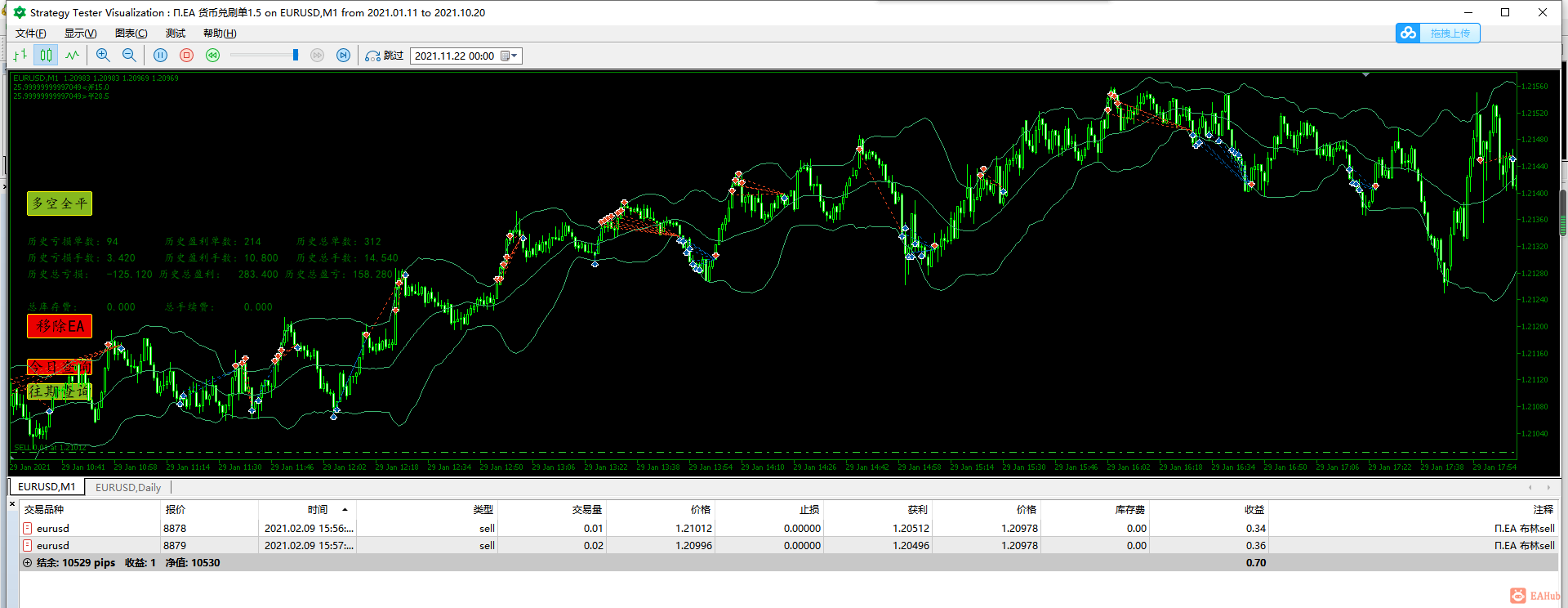
Task: Switch chart to line chart mode
Action: pyautogui.click(x=73, y=56)
